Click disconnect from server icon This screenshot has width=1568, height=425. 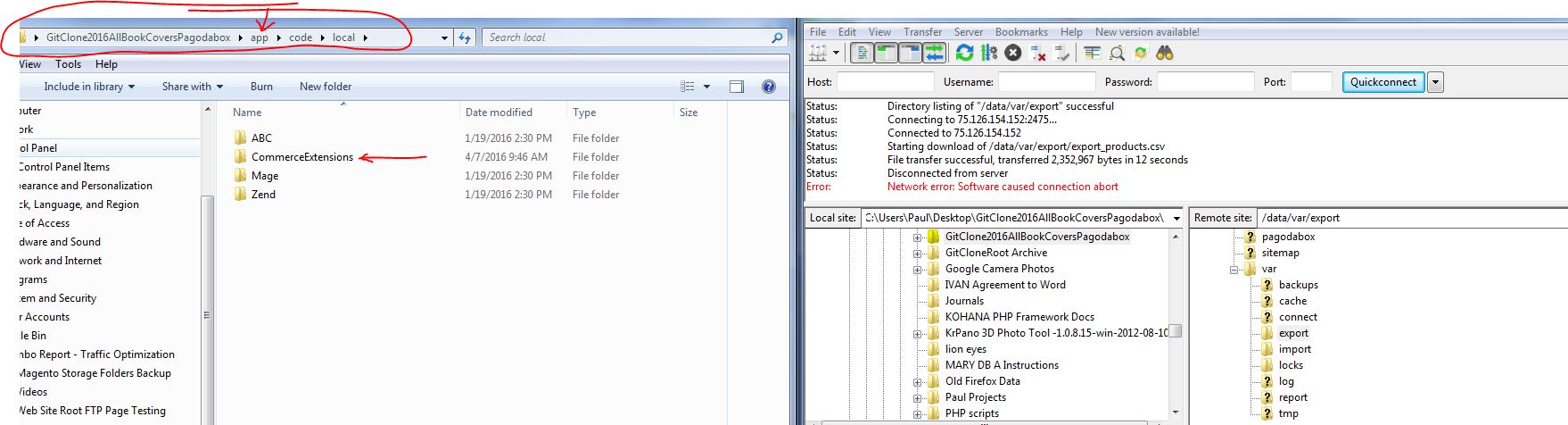point(1037,54)
